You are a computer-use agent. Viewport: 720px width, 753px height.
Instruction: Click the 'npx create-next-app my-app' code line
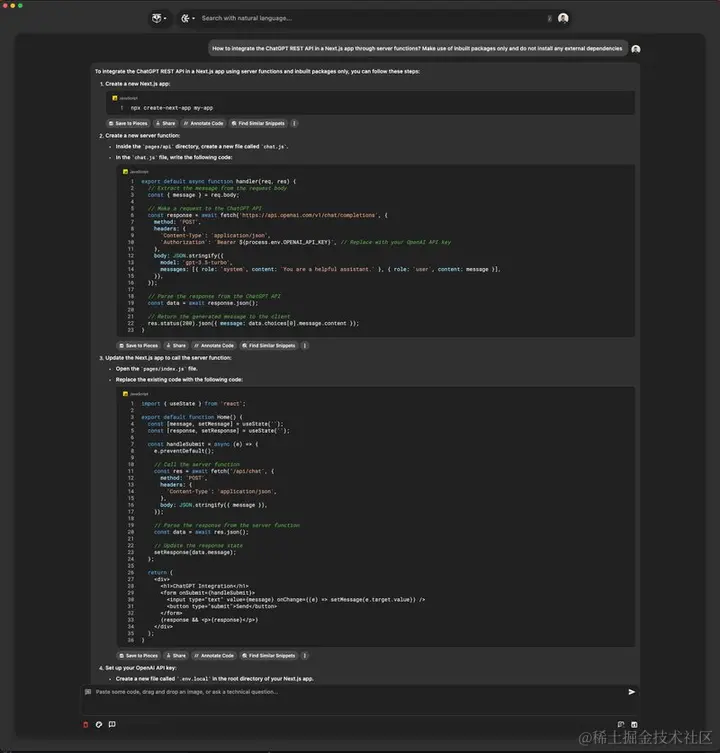point(171,108)
